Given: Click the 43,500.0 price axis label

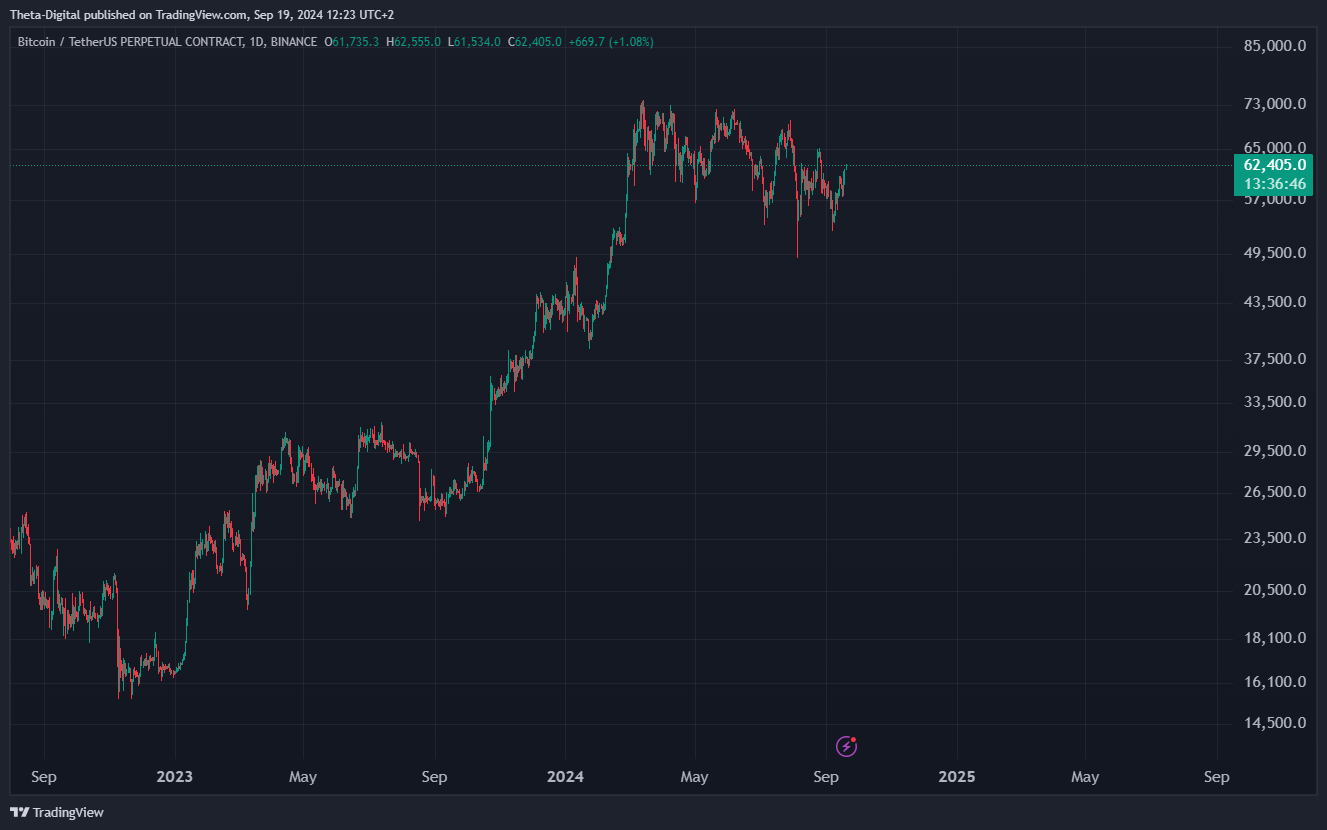Looking at the screenshot, I should (x=1274, y=302).
